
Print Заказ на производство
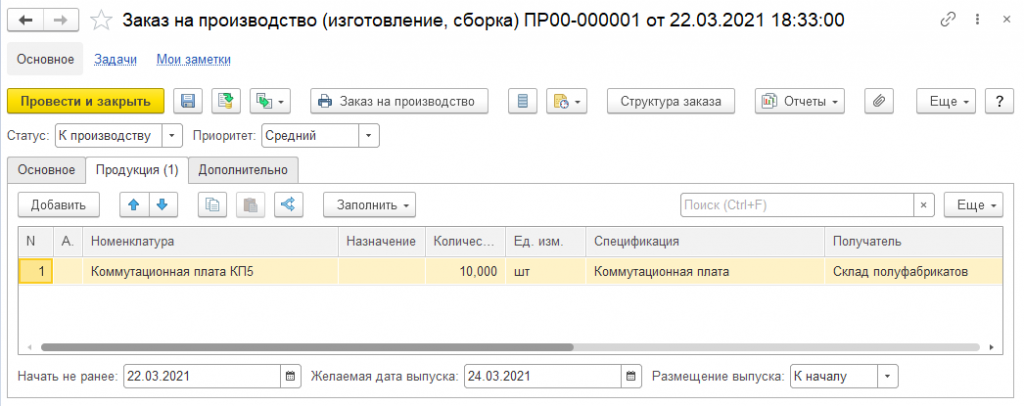tap(399, 101)
